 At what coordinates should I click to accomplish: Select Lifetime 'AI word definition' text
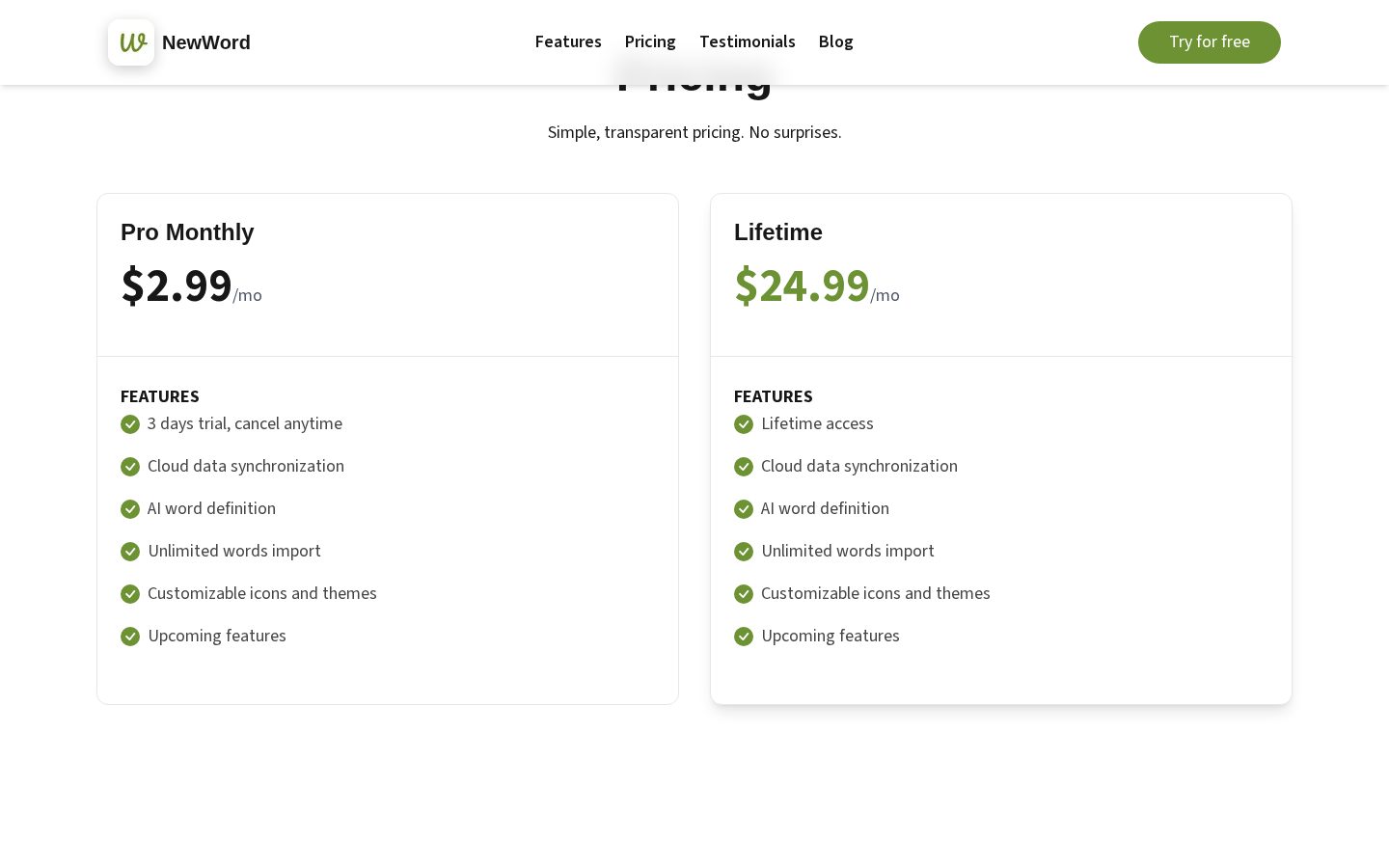pyautogui.click(x=825, y=508)
